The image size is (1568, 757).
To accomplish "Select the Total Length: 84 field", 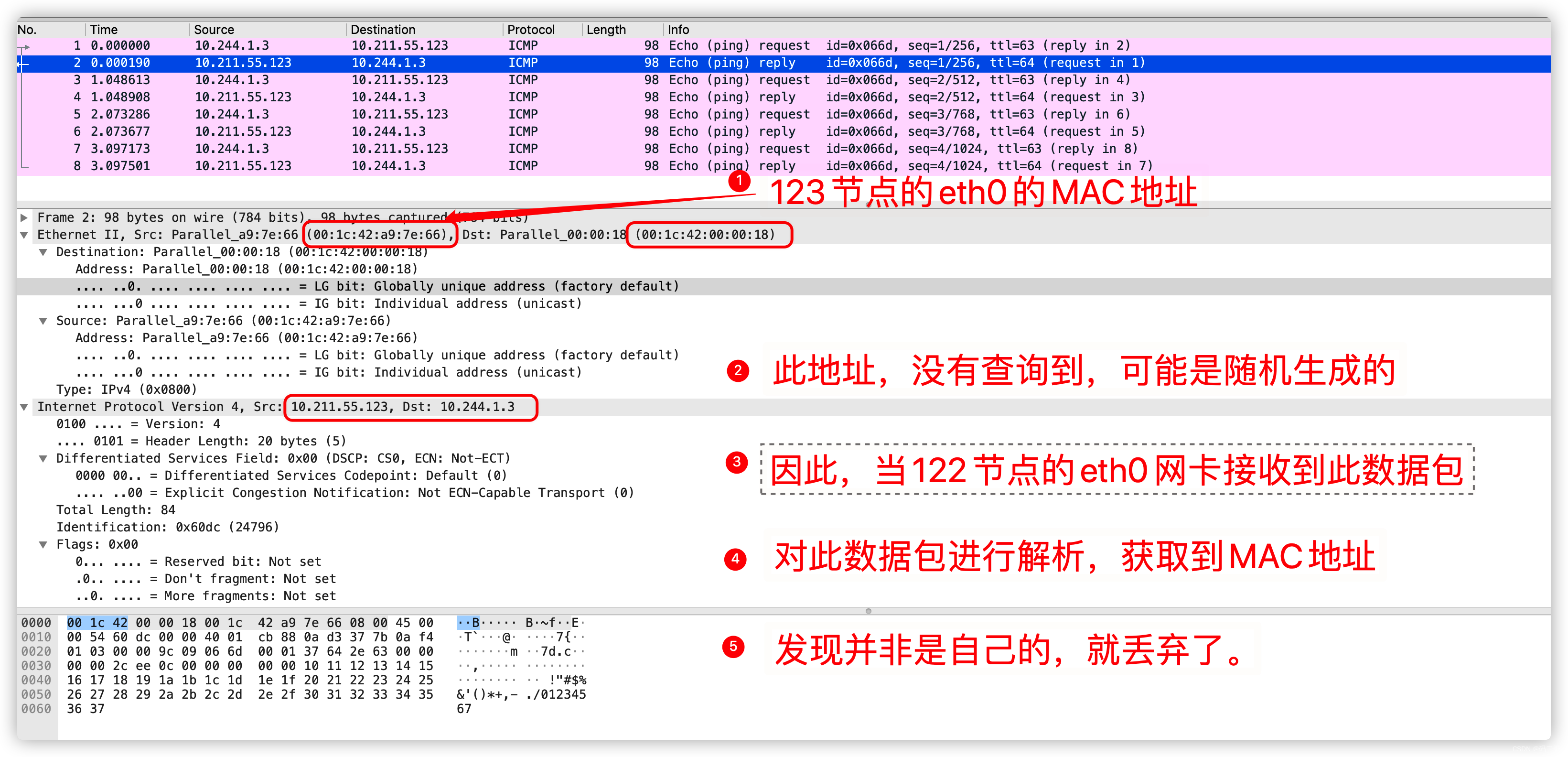I will (116, 510).
